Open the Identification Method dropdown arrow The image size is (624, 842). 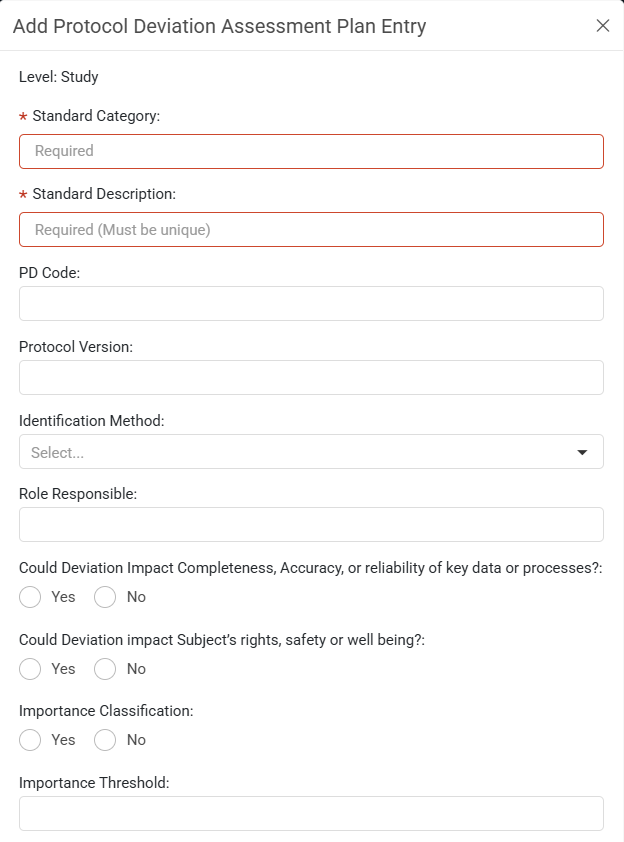tap(582, 452)
